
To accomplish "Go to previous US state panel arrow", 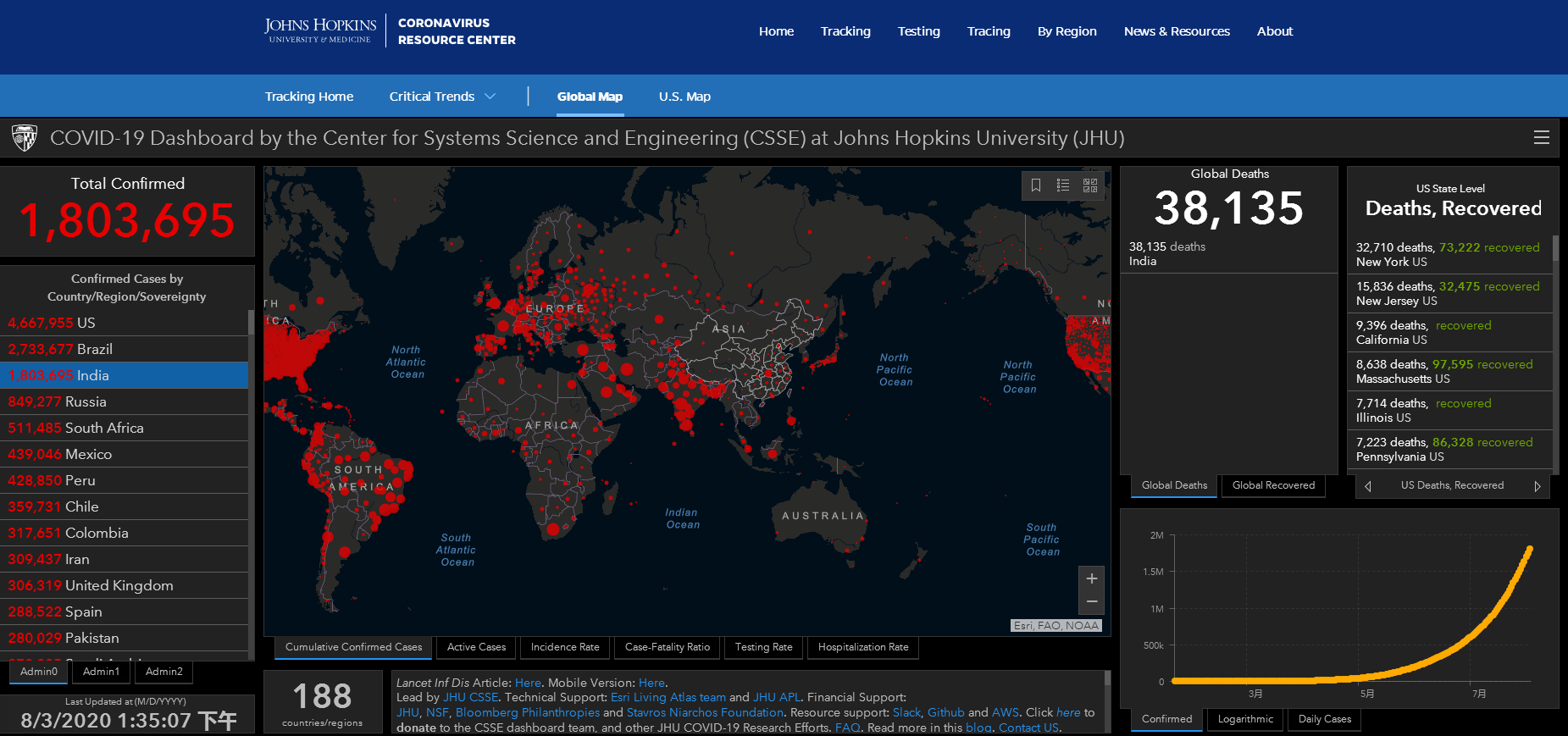I will pos(1367,486).
